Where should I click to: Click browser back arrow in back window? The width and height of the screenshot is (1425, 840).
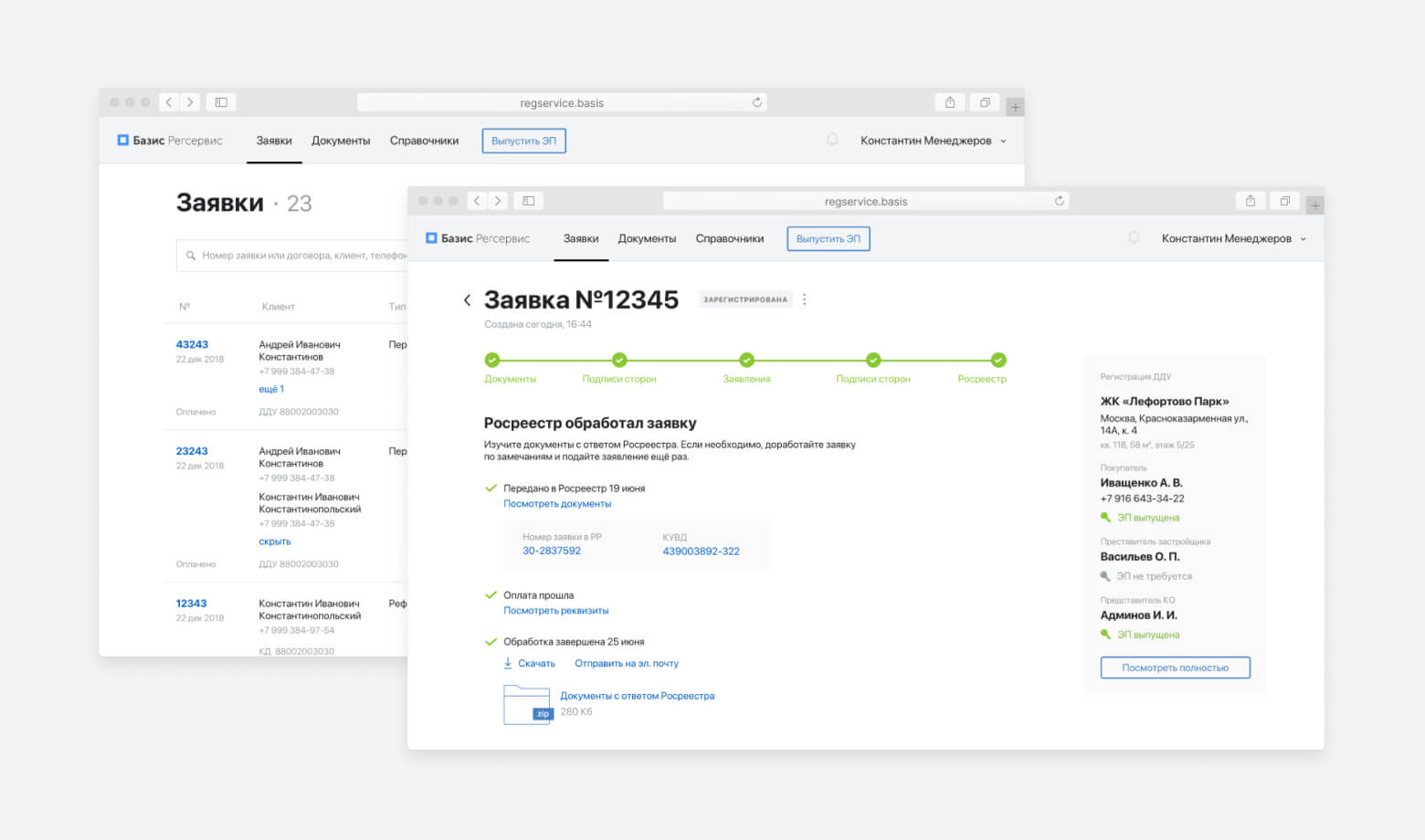point(169,102)
